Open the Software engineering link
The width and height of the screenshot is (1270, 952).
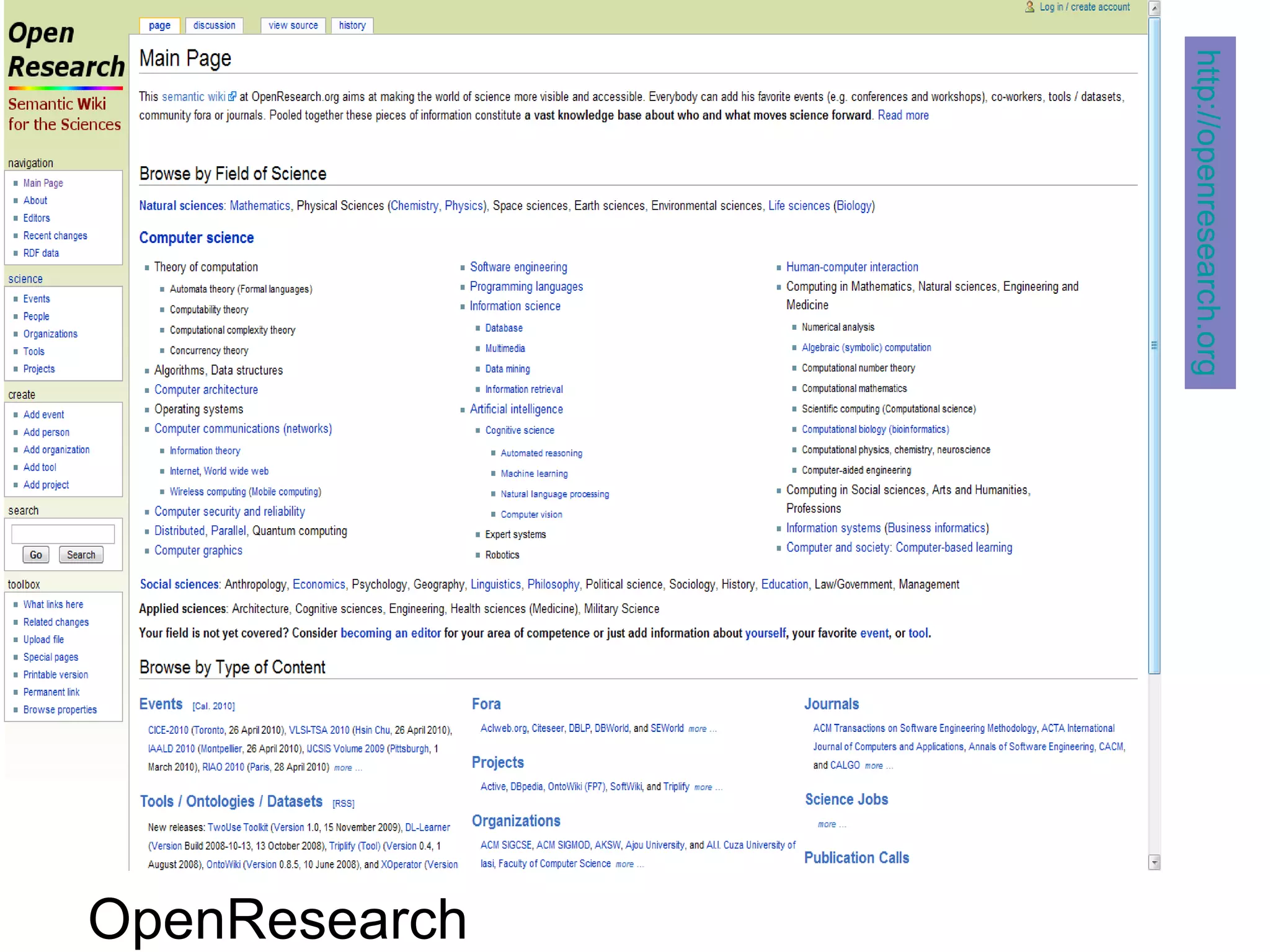(518, 267)
